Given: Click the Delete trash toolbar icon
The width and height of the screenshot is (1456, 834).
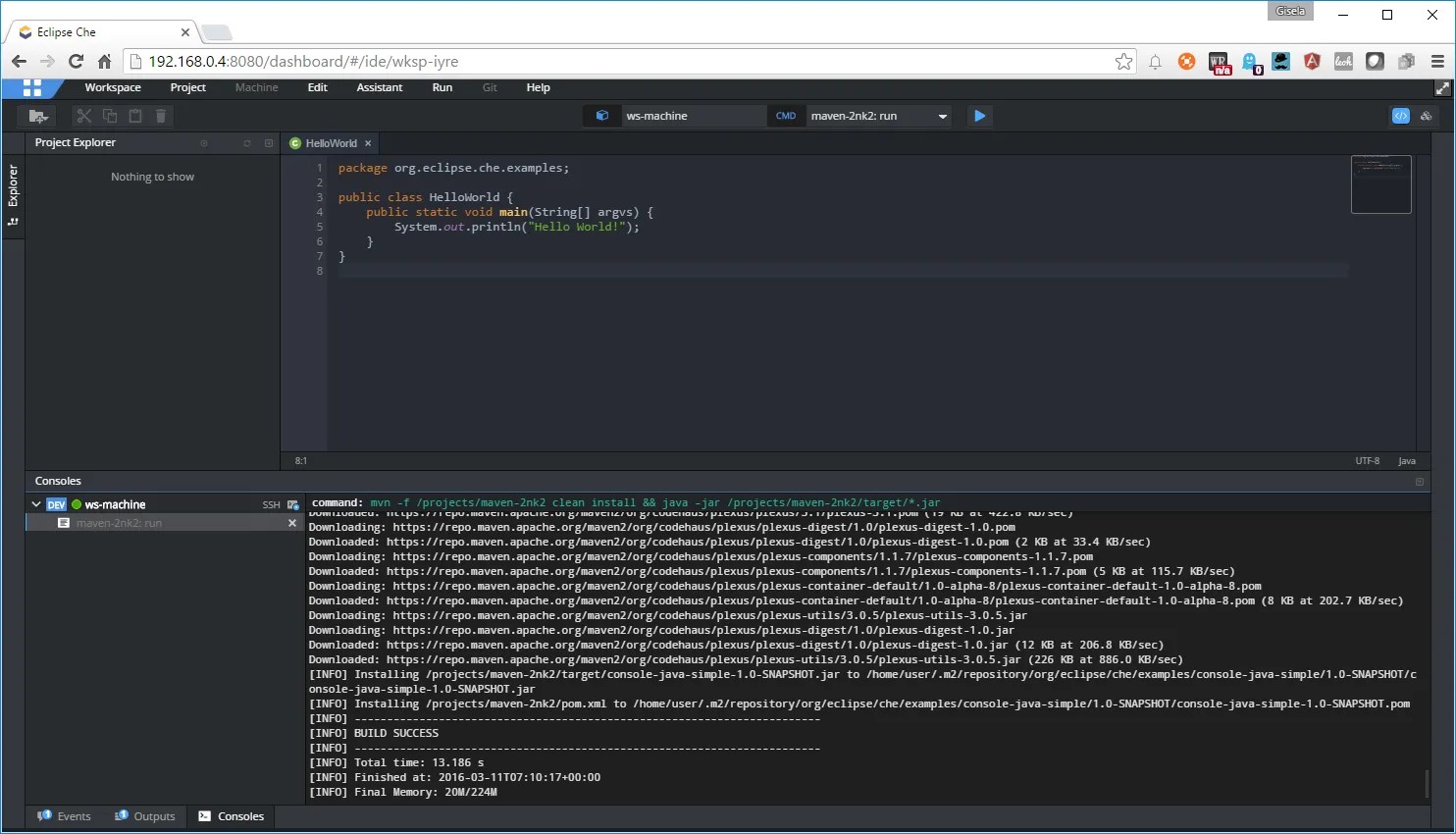Looking at the screenshot, I should tap(161, 116).
